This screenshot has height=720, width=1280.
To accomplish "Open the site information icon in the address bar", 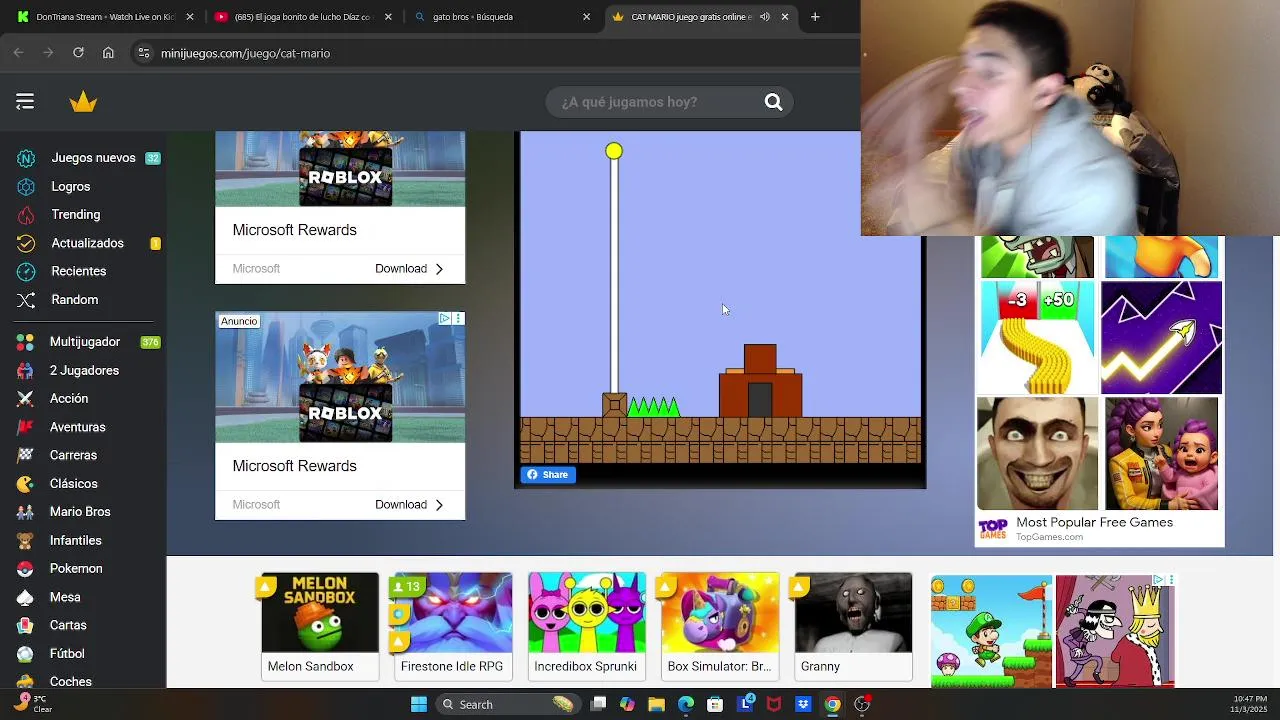I will 144,53.
